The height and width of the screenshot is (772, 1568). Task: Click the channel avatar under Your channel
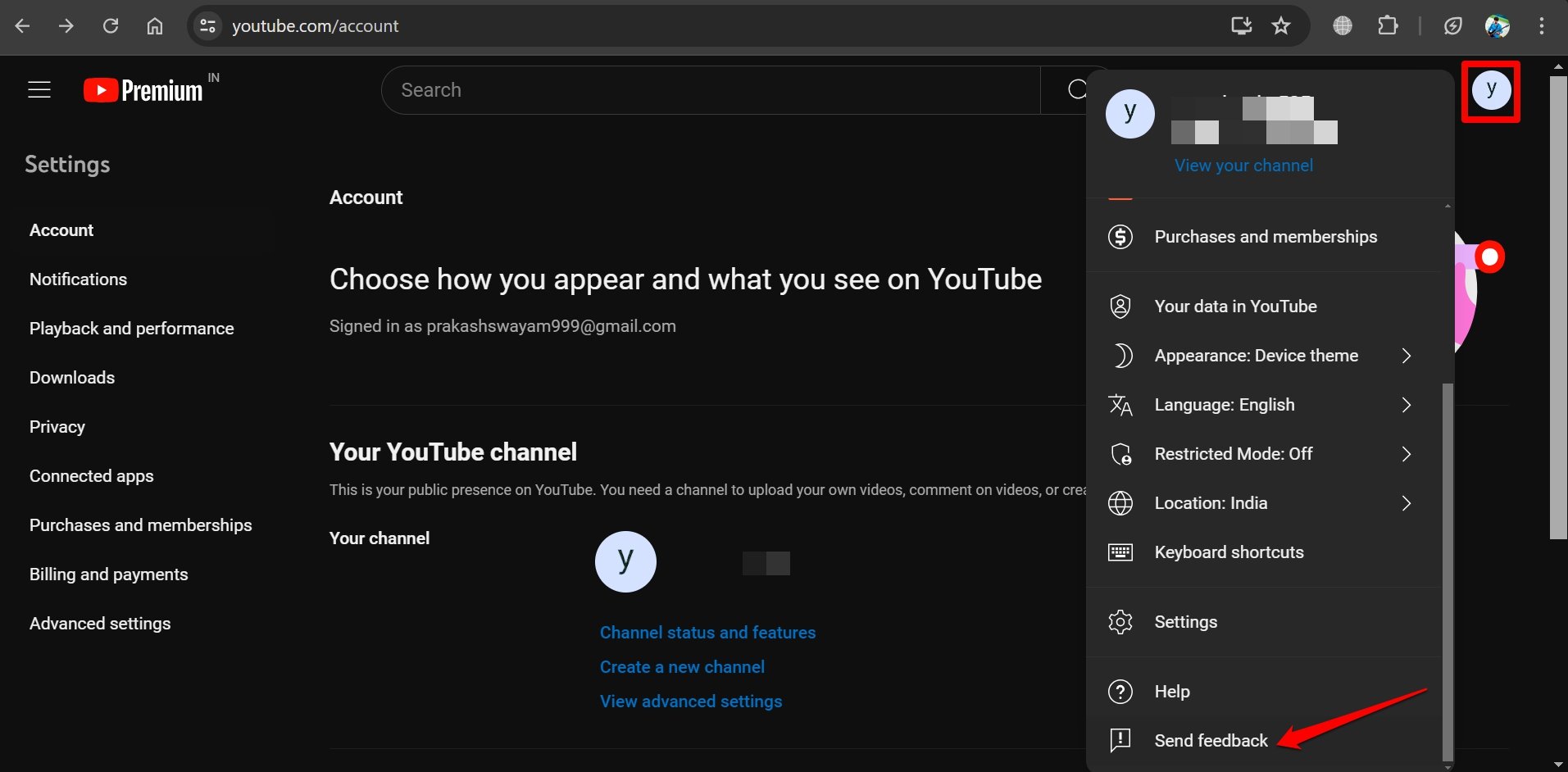625,562
